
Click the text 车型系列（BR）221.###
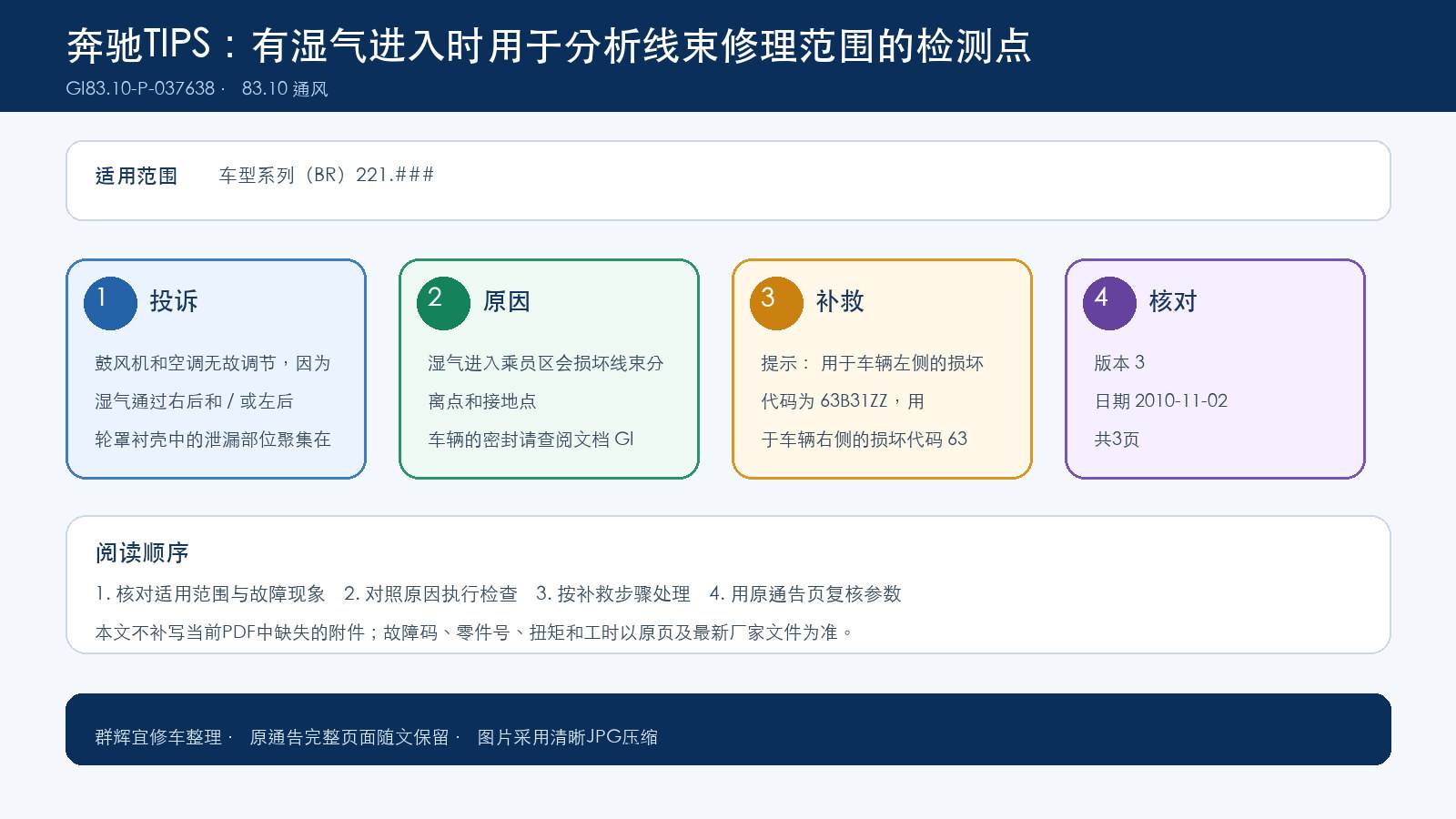point(327,175)
